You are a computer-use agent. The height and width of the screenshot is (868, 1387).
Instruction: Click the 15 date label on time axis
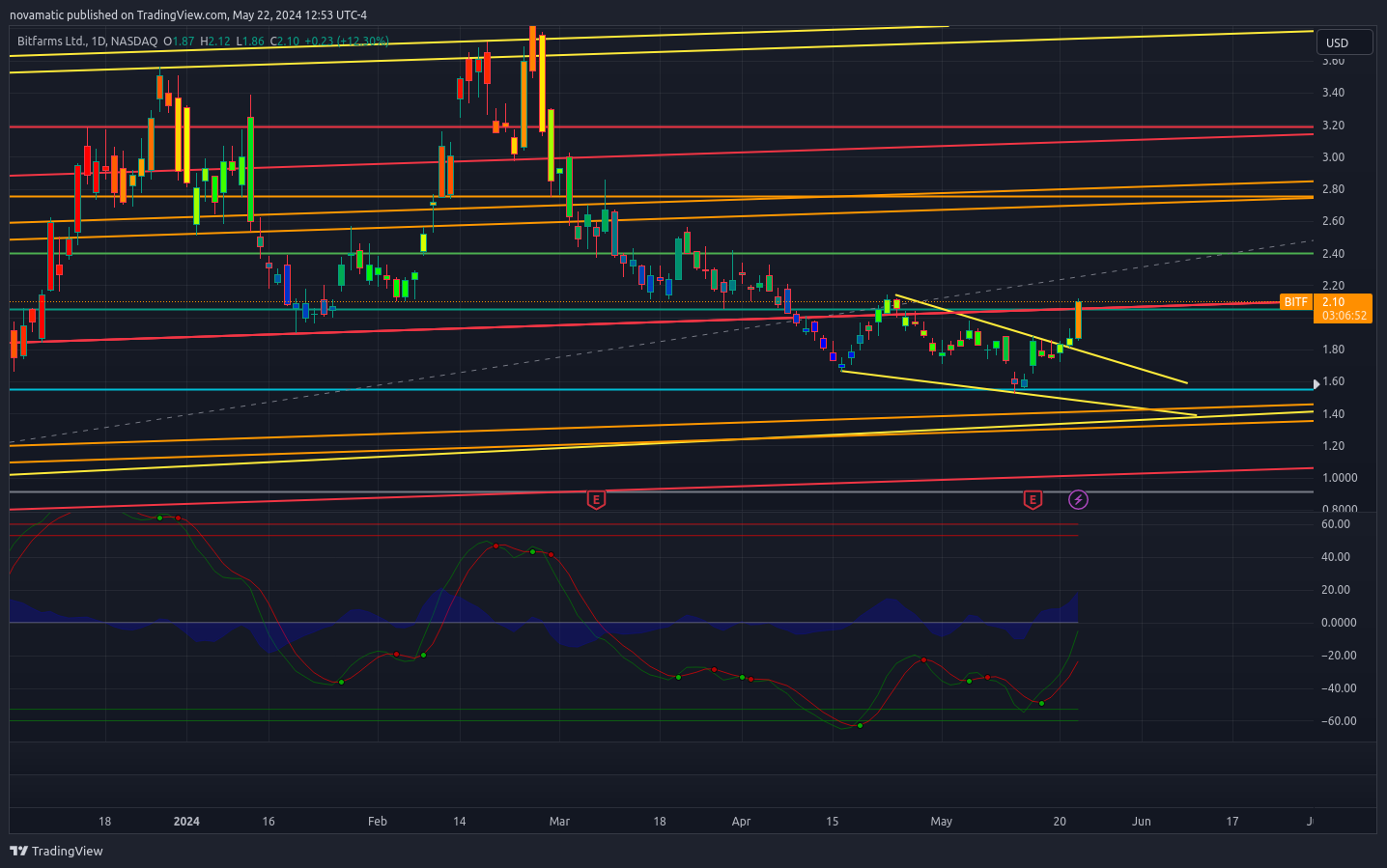tap(832, 822)
